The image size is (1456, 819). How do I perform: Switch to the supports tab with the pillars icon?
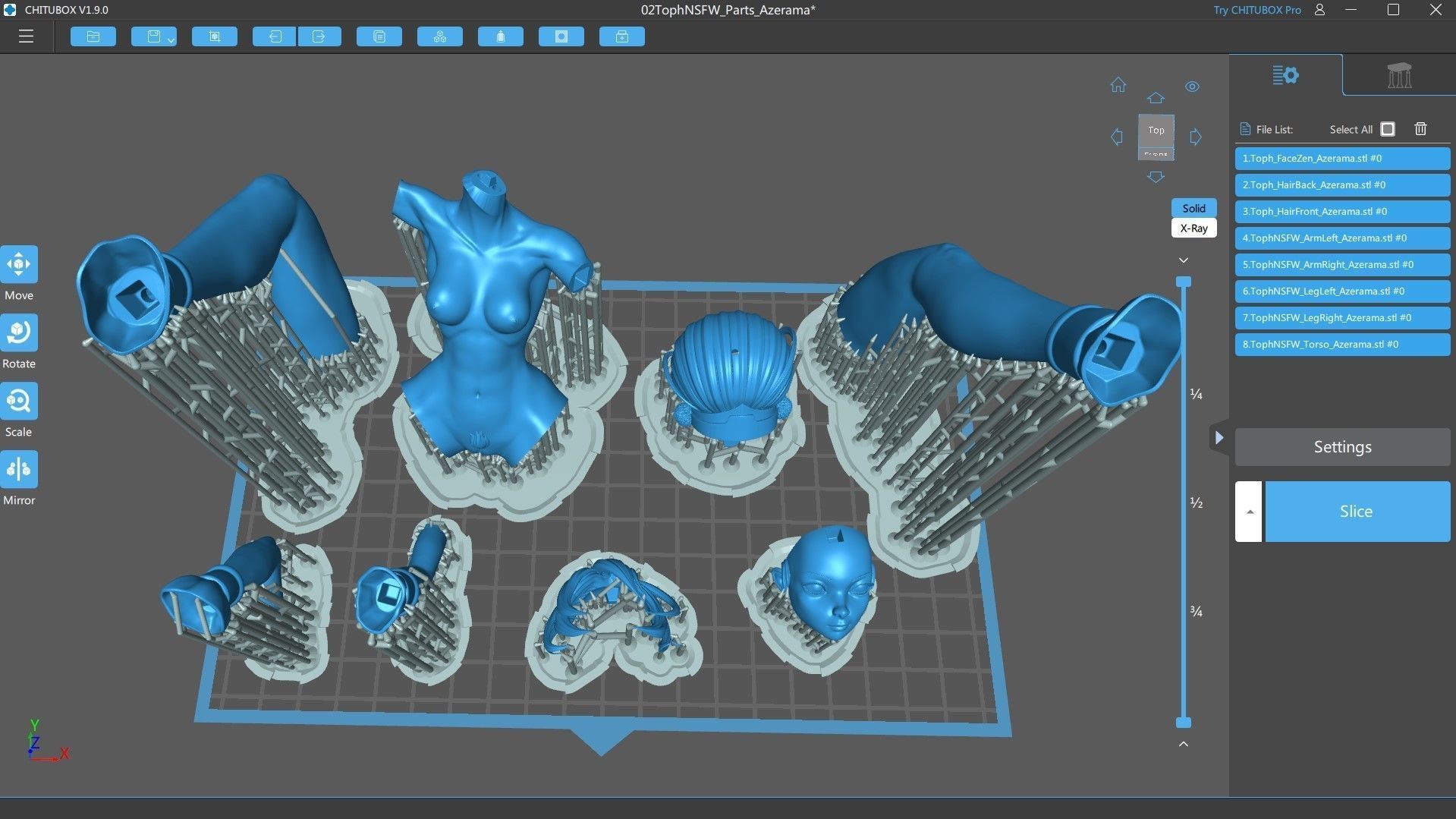point(1399,75)
